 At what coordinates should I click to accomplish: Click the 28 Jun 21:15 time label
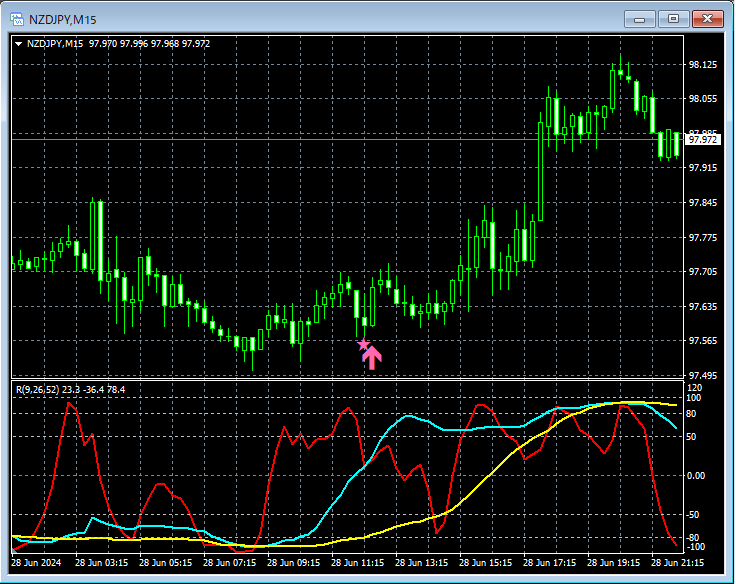coord(677,562)
